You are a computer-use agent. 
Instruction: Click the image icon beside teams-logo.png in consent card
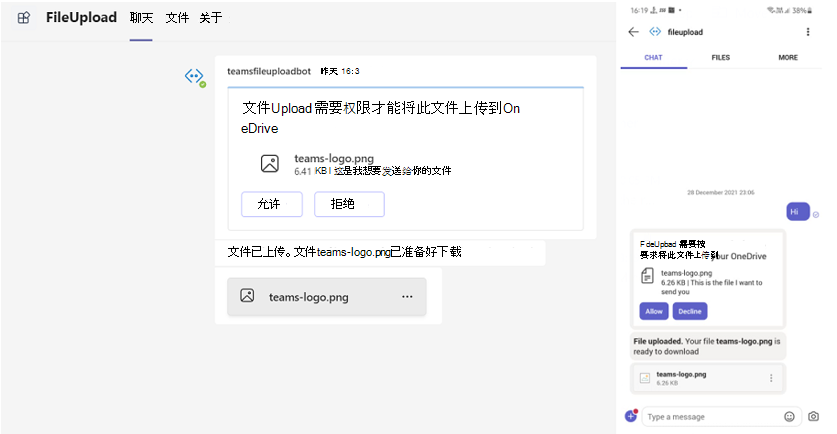pos(270,163)
